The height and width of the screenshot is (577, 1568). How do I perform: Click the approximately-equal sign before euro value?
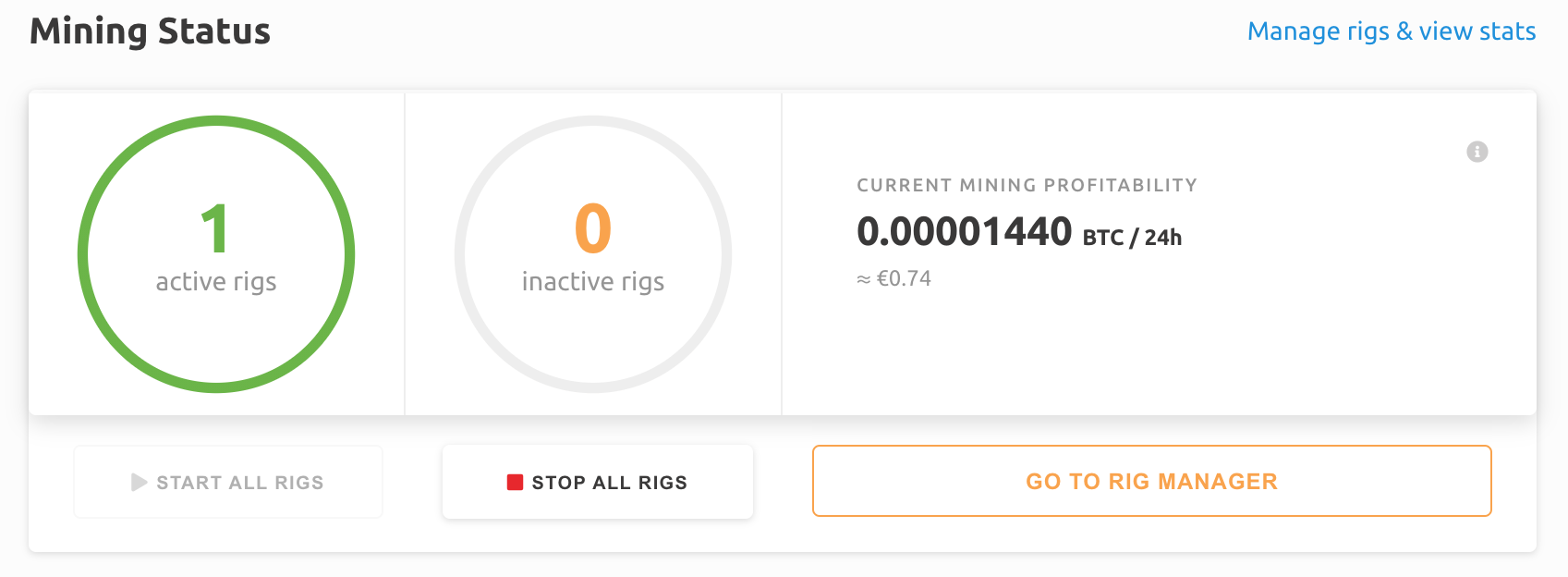(x=864, y=279)
